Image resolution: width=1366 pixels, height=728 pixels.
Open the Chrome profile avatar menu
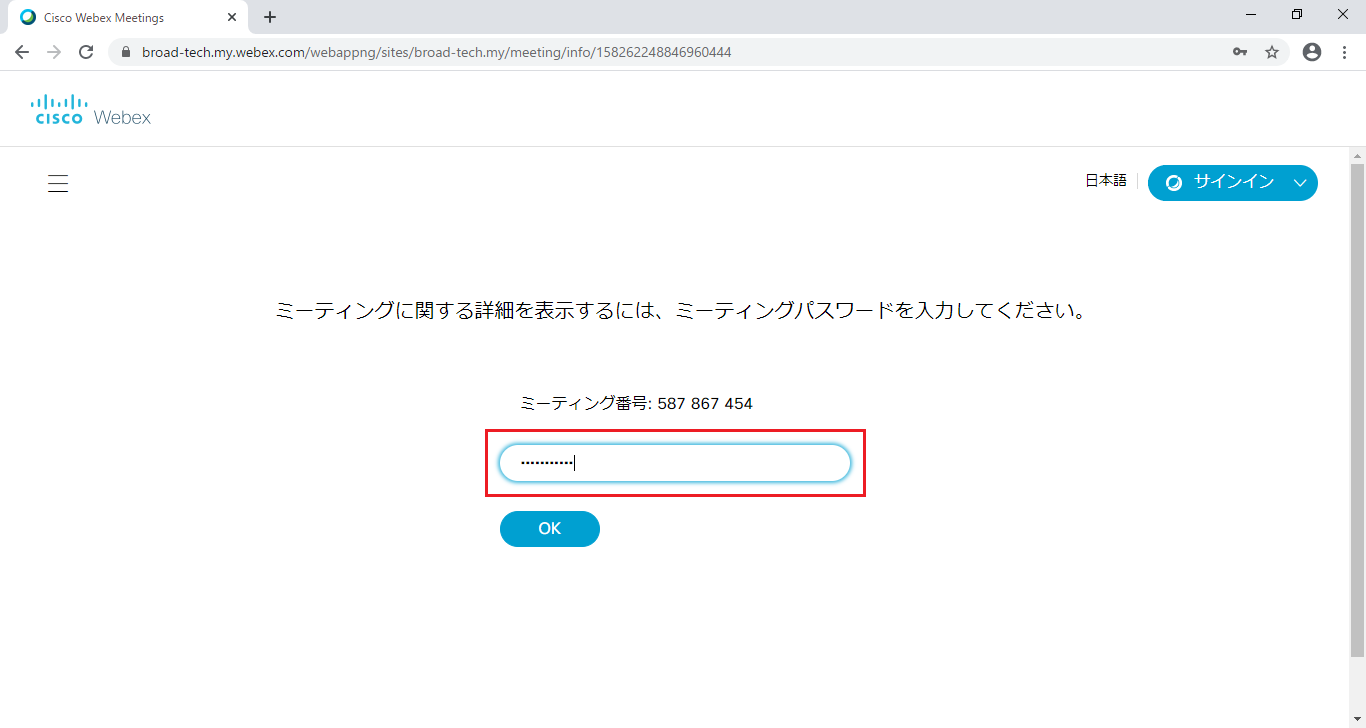[1312, 52]
